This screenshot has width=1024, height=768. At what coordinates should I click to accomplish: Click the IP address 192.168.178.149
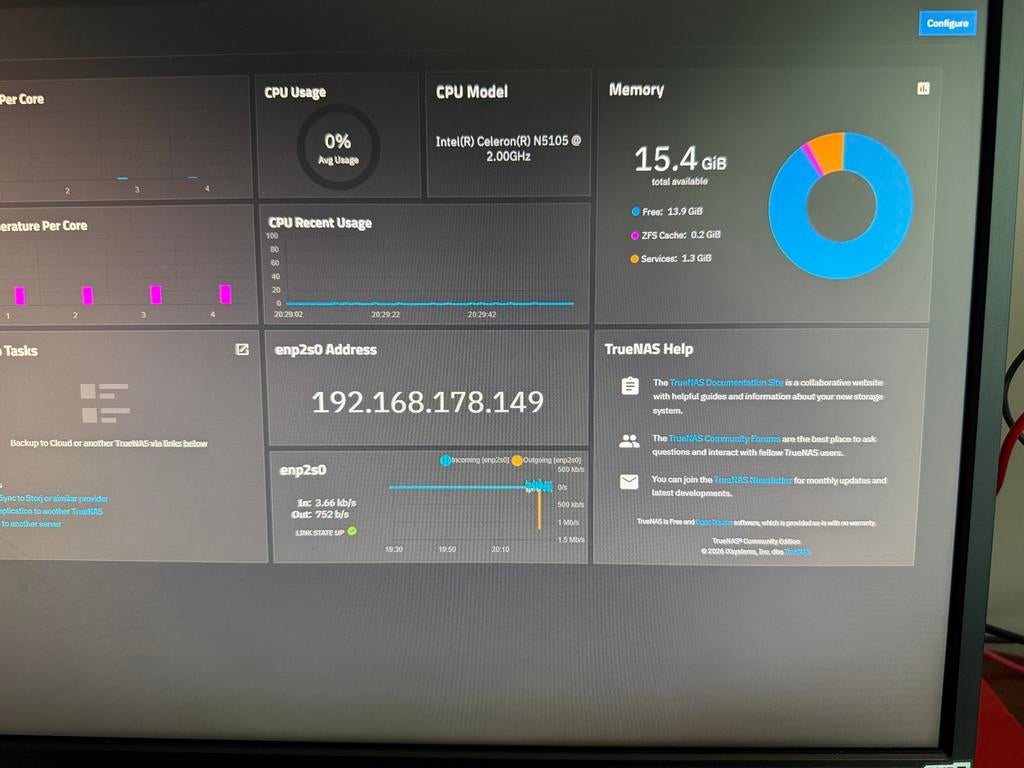[428, 402]
